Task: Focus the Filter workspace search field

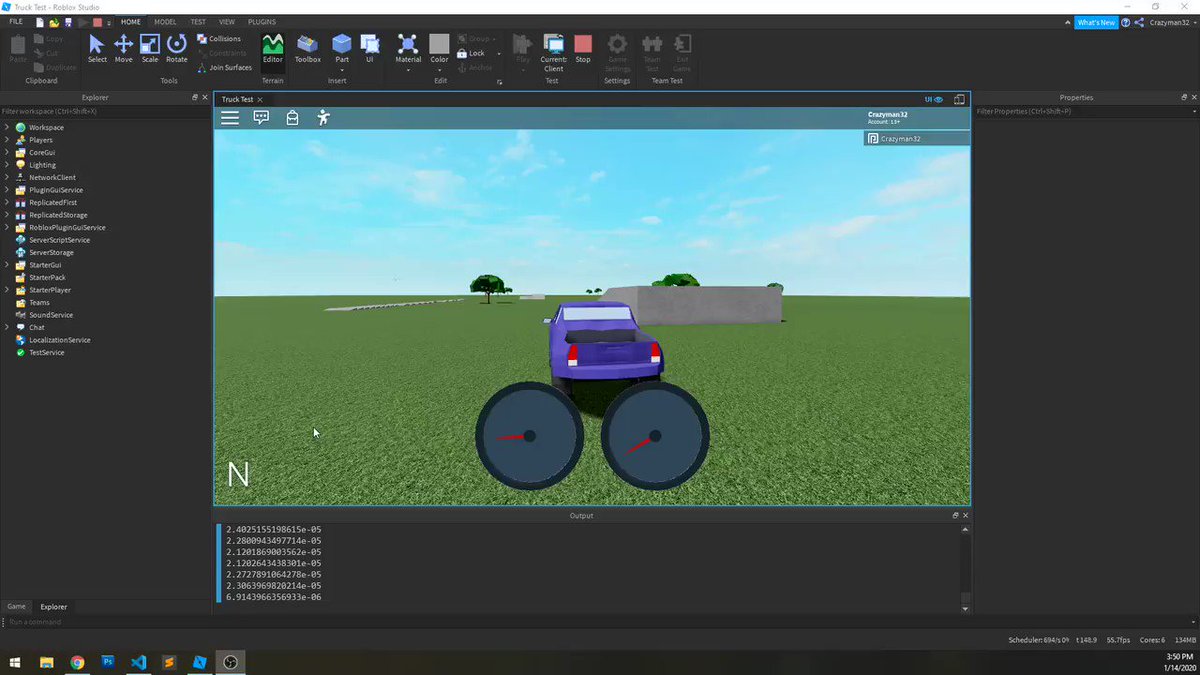Action: tap(105, 111)
